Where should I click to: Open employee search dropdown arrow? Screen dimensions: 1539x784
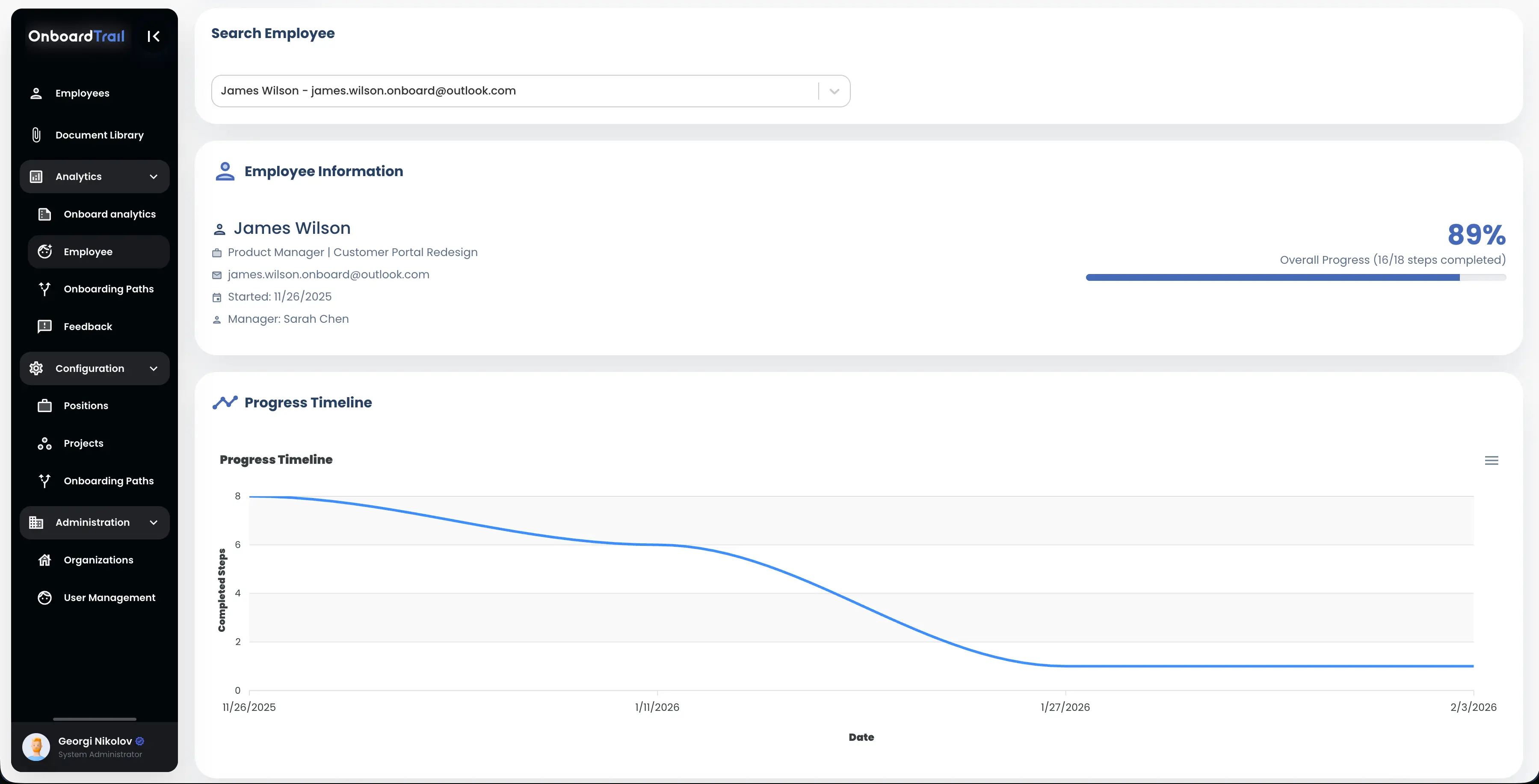click(x=834, y=91)
